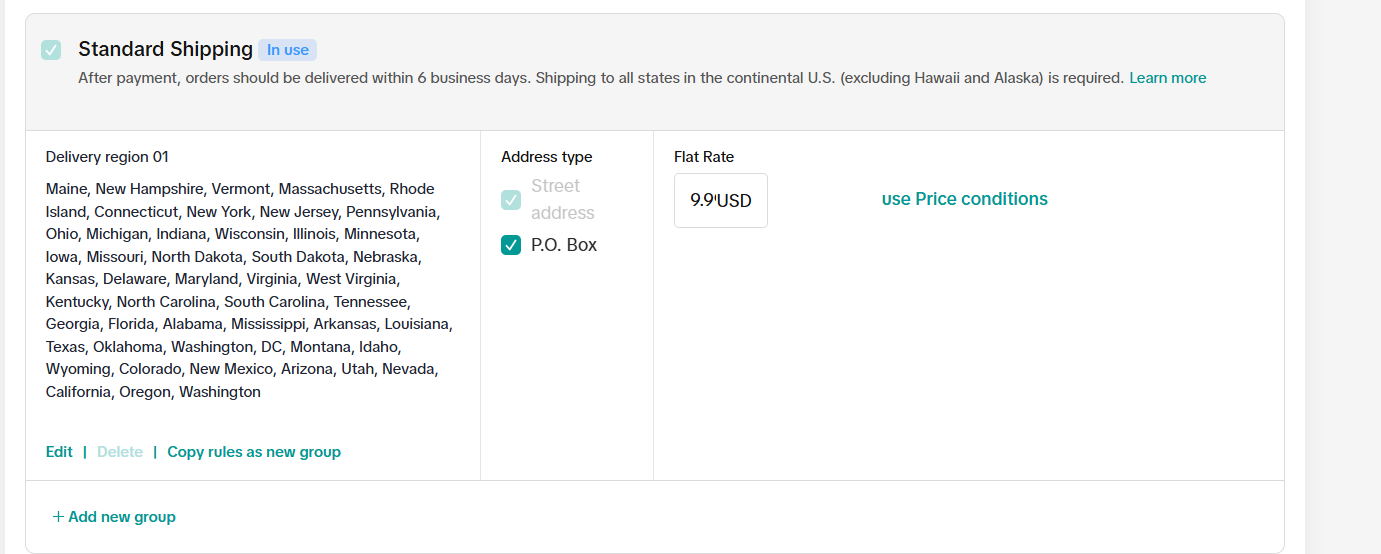
Task: Switch to use Price conditions
Action: [964, 199]
